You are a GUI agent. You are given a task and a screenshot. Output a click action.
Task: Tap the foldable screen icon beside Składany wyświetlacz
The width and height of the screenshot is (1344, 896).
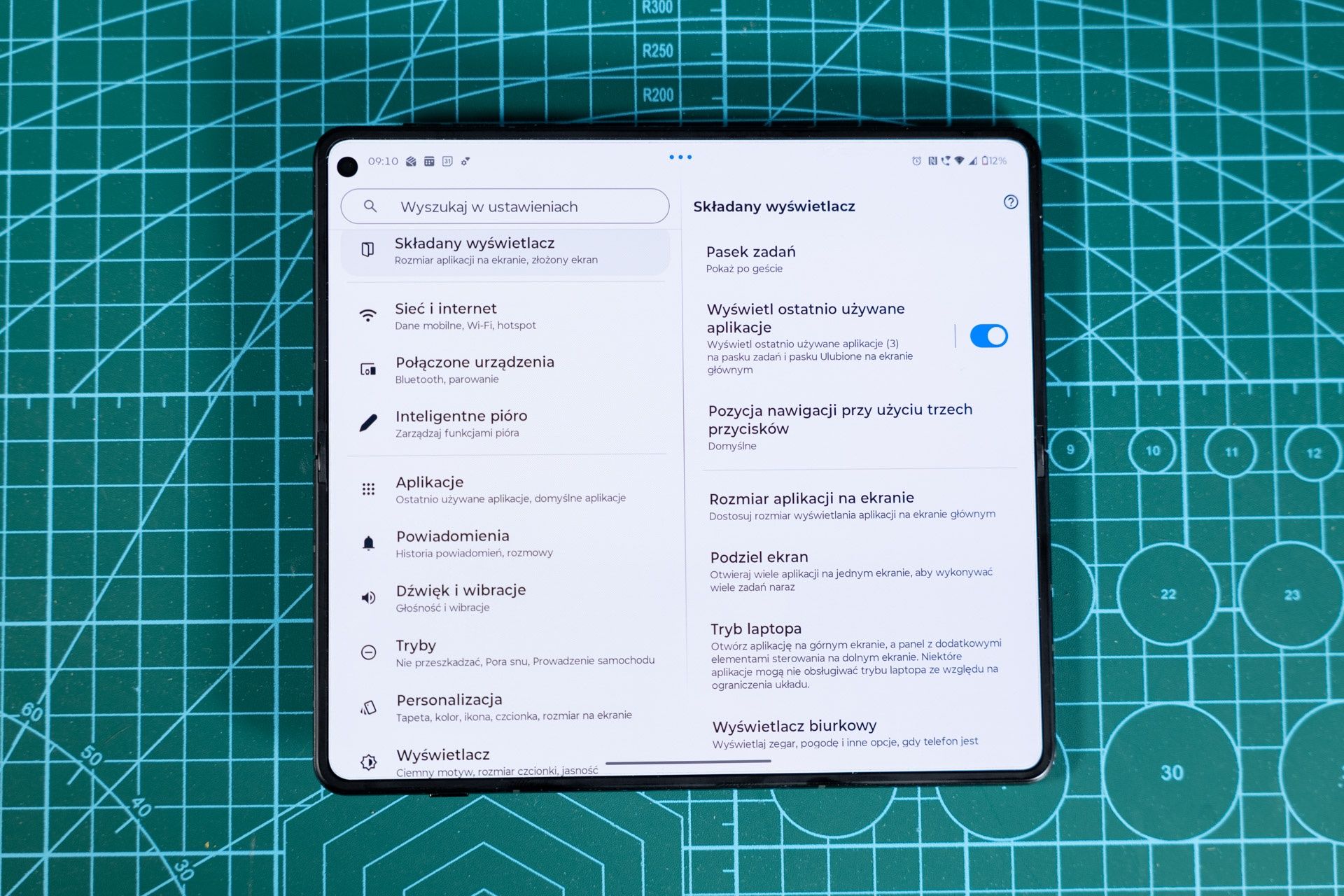(x=367, y=249)
